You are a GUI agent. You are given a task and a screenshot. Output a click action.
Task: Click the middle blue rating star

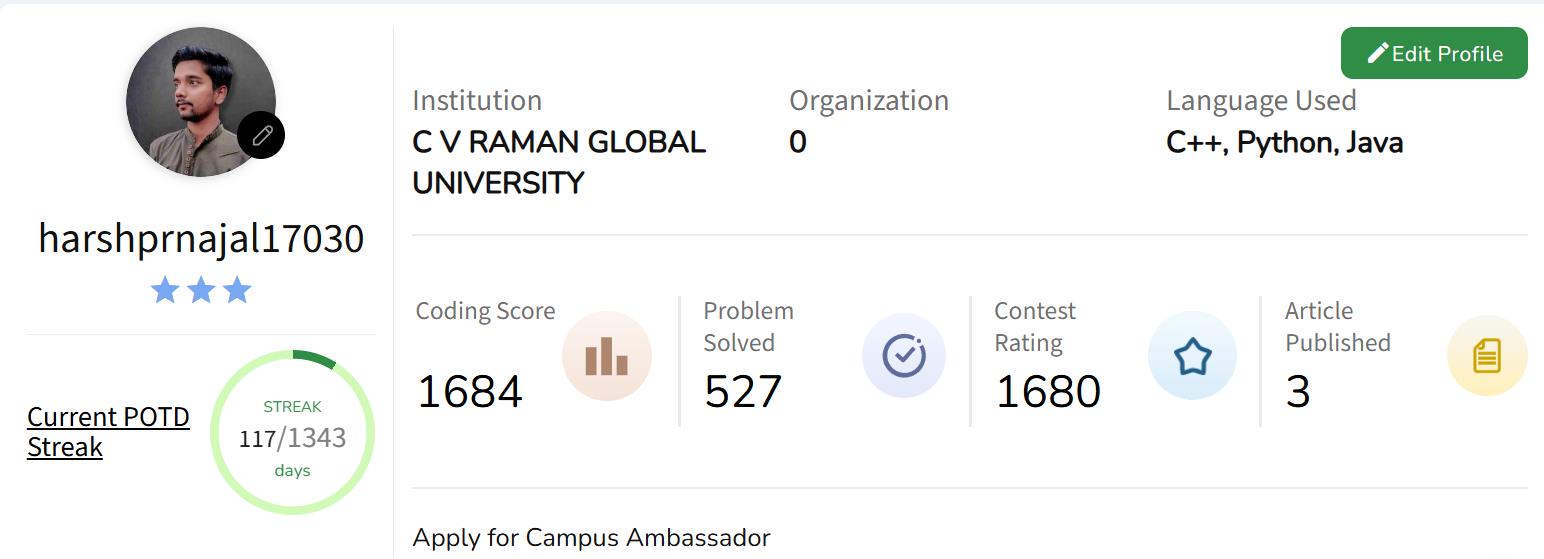click(201, 291)
